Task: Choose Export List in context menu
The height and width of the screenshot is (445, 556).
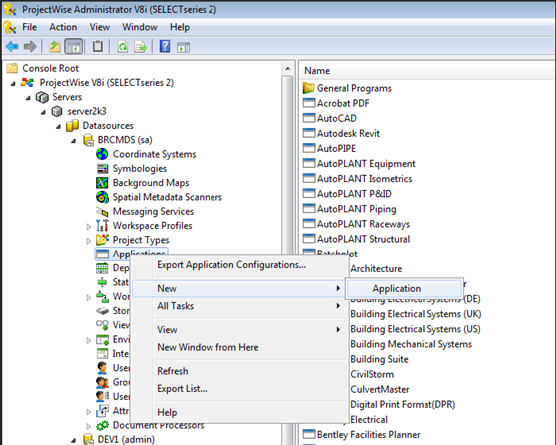Action: tap(239, 389)
